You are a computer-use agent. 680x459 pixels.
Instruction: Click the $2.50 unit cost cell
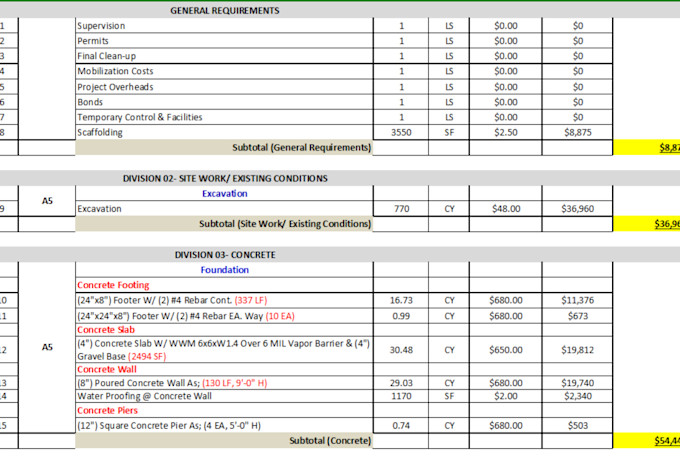coord(506,132)
